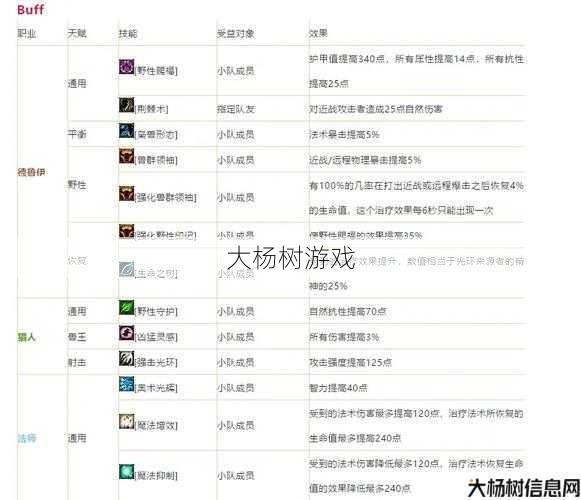Click the 受益对象 column header

[236, 34]
